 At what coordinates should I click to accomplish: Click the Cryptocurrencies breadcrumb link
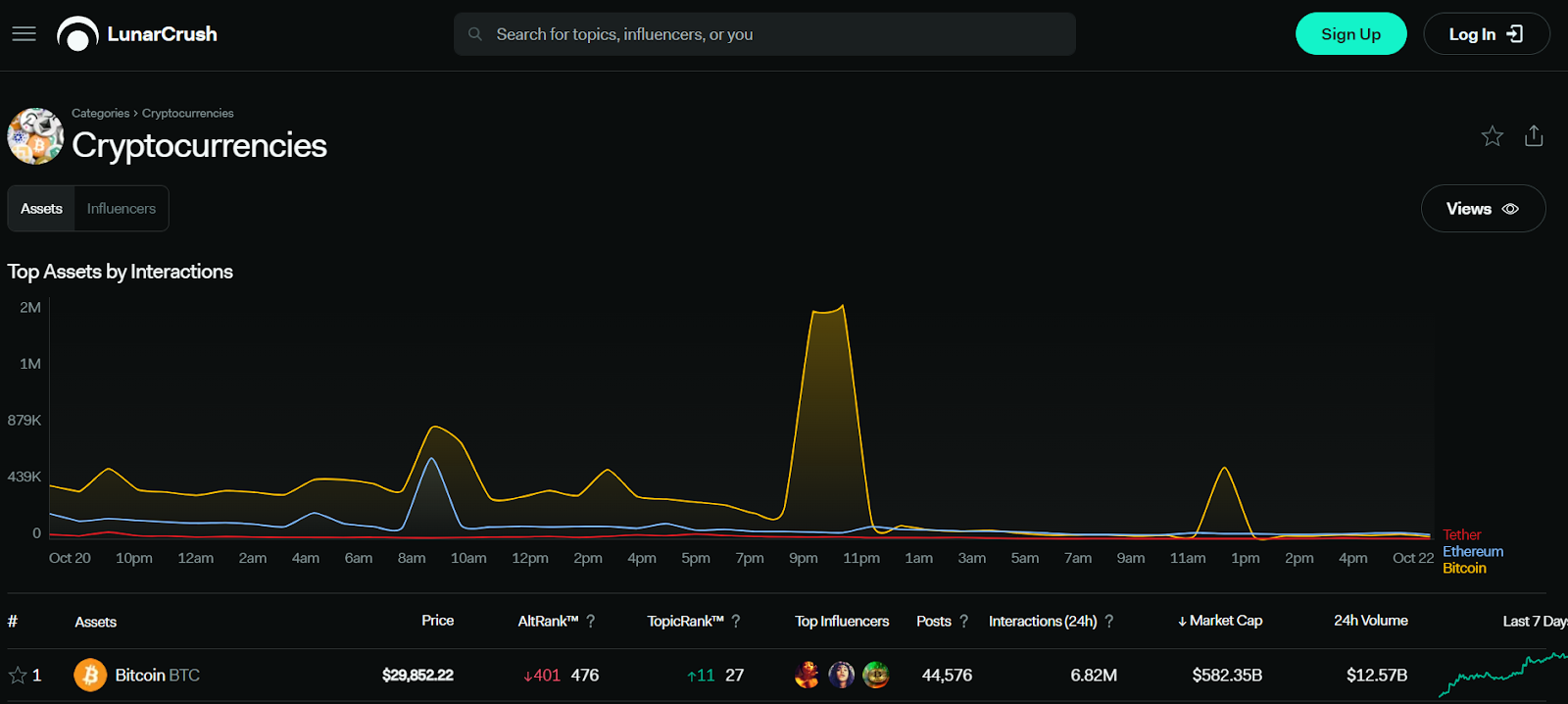tap(187, 114)
